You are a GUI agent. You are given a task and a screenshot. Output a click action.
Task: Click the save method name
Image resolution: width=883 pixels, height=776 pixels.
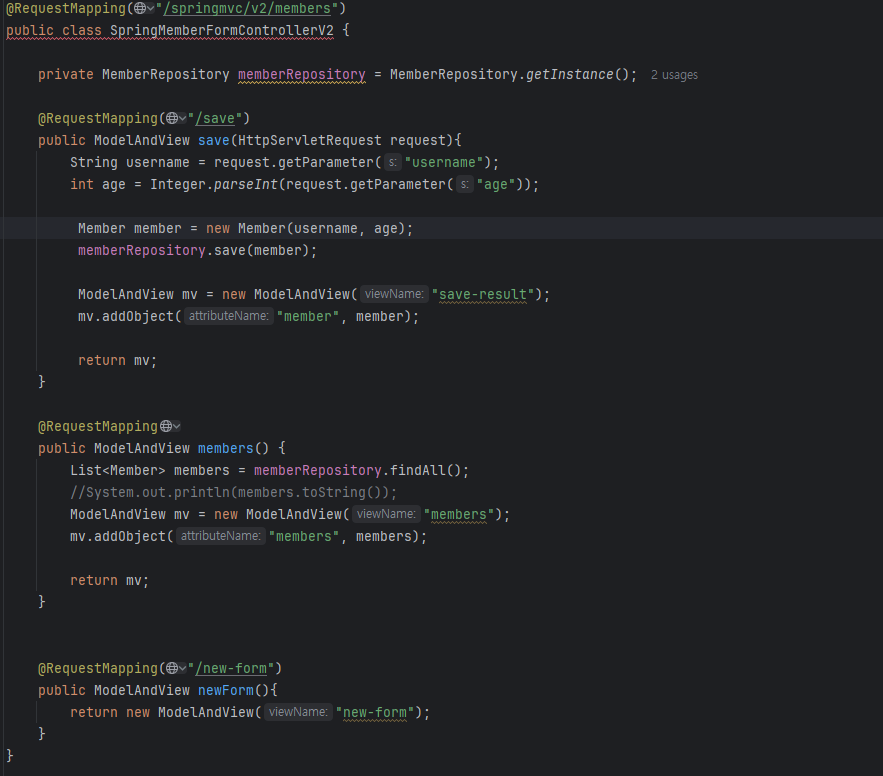[213, 140]
